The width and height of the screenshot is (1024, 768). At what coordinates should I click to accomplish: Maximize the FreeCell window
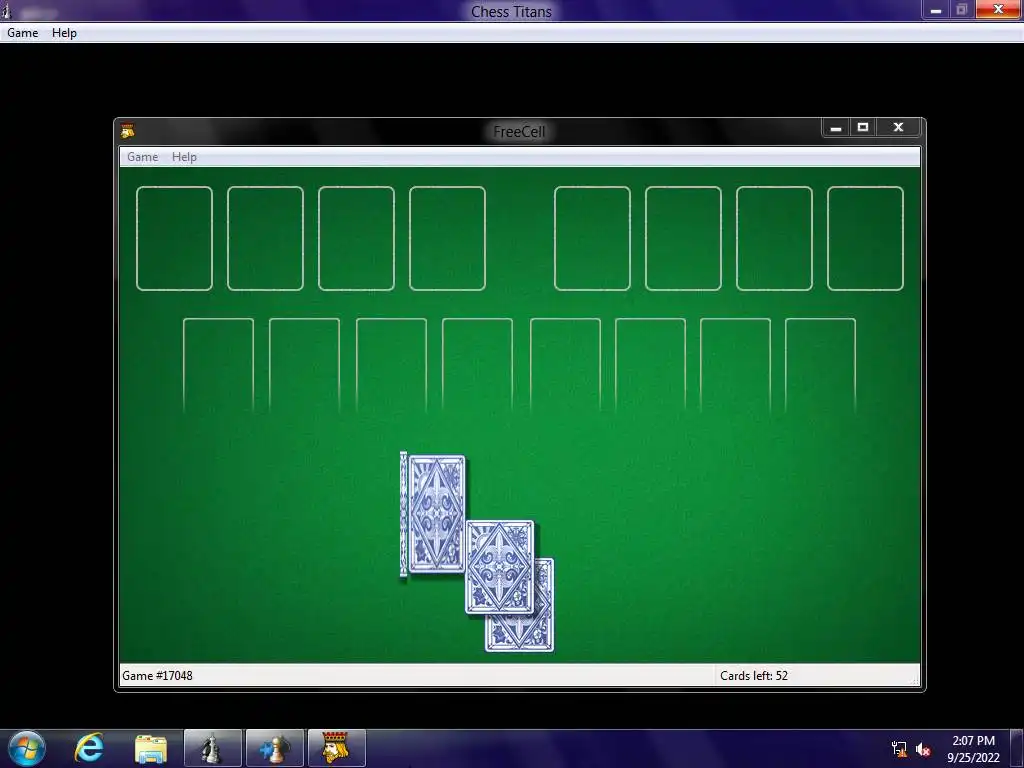tap(863, 128)
